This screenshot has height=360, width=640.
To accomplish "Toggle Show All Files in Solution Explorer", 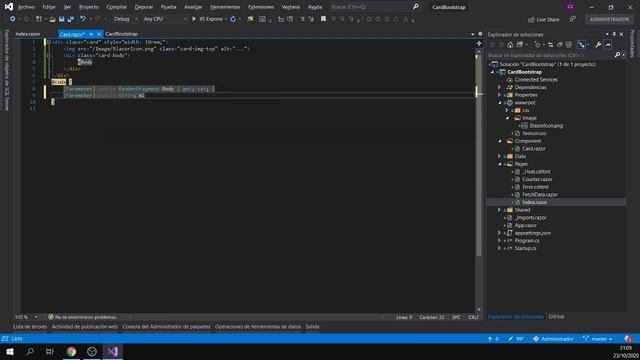I will (x=569, y=45).
